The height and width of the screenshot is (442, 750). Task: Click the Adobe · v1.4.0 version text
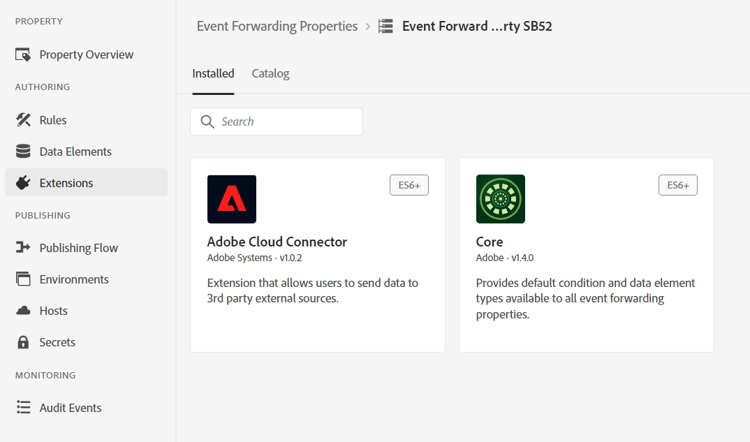pyautogui.click(x=505, y=258)
